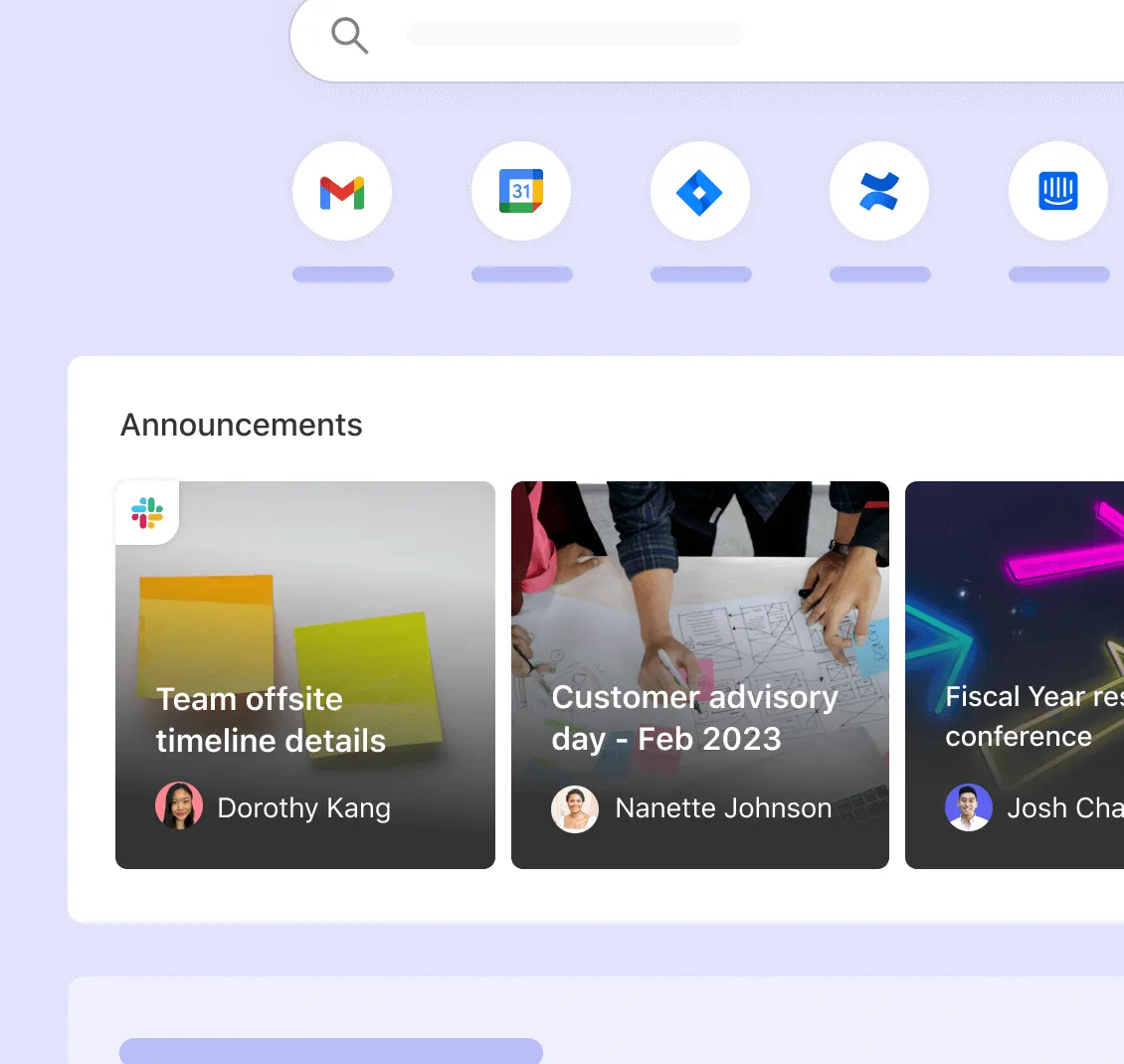Click Dorothy Kang's profile avatar
The image size is (1124, 1064).
179,807
